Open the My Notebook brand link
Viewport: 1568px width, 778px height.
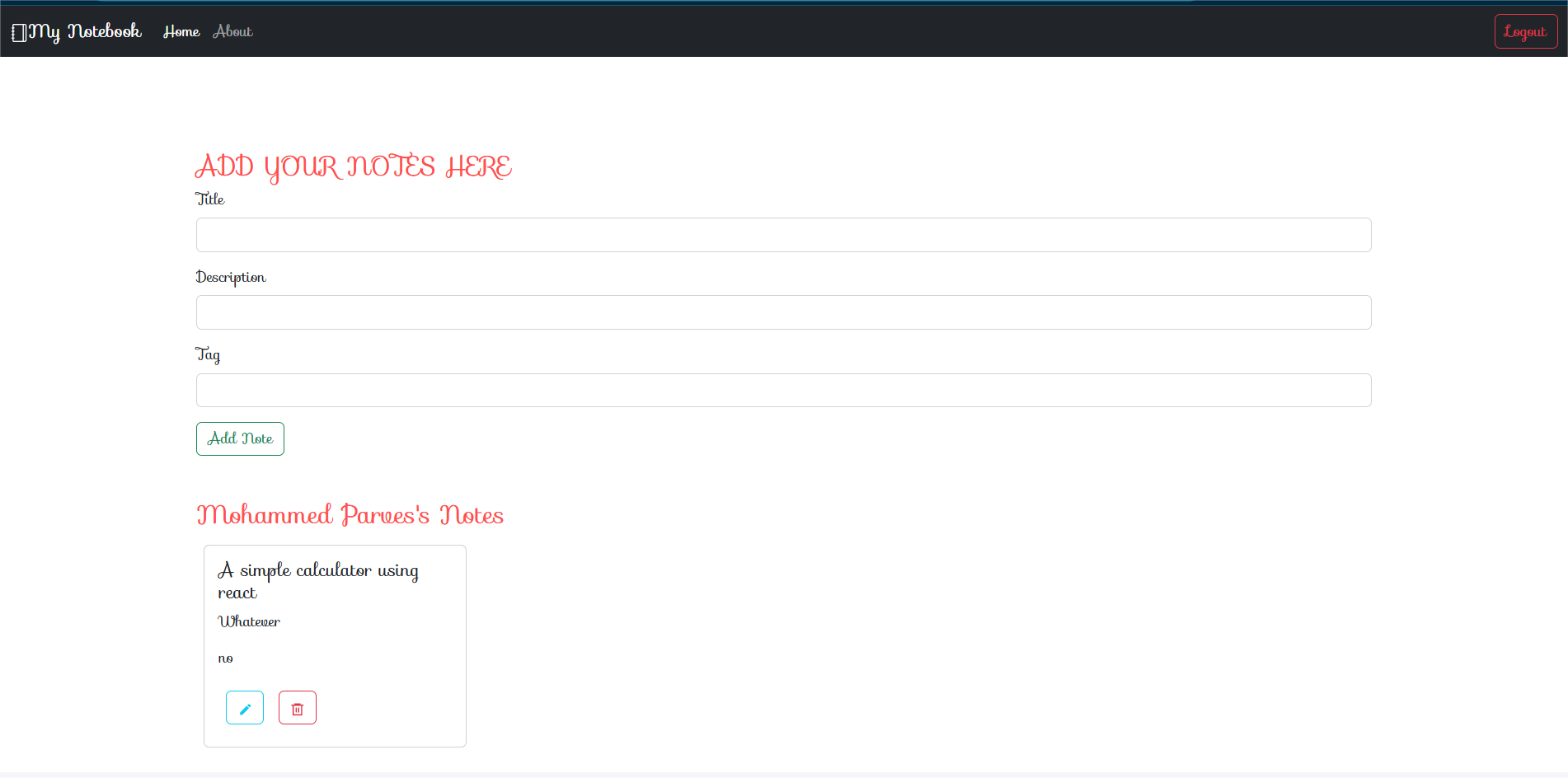click(x=77, y=31)
